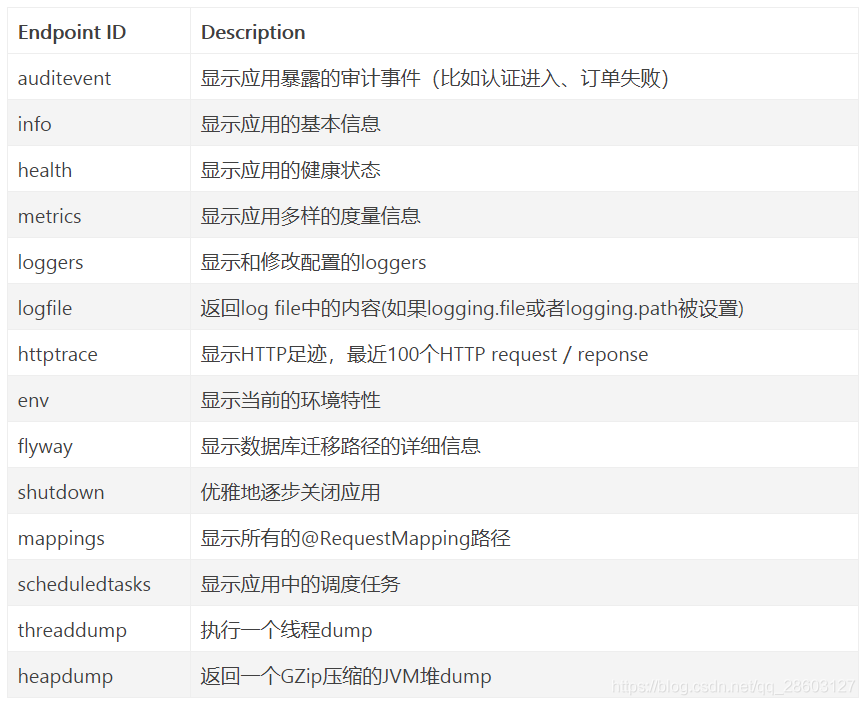Click the description '显示数据库迁移路径的详细信息'

[340, 446]
